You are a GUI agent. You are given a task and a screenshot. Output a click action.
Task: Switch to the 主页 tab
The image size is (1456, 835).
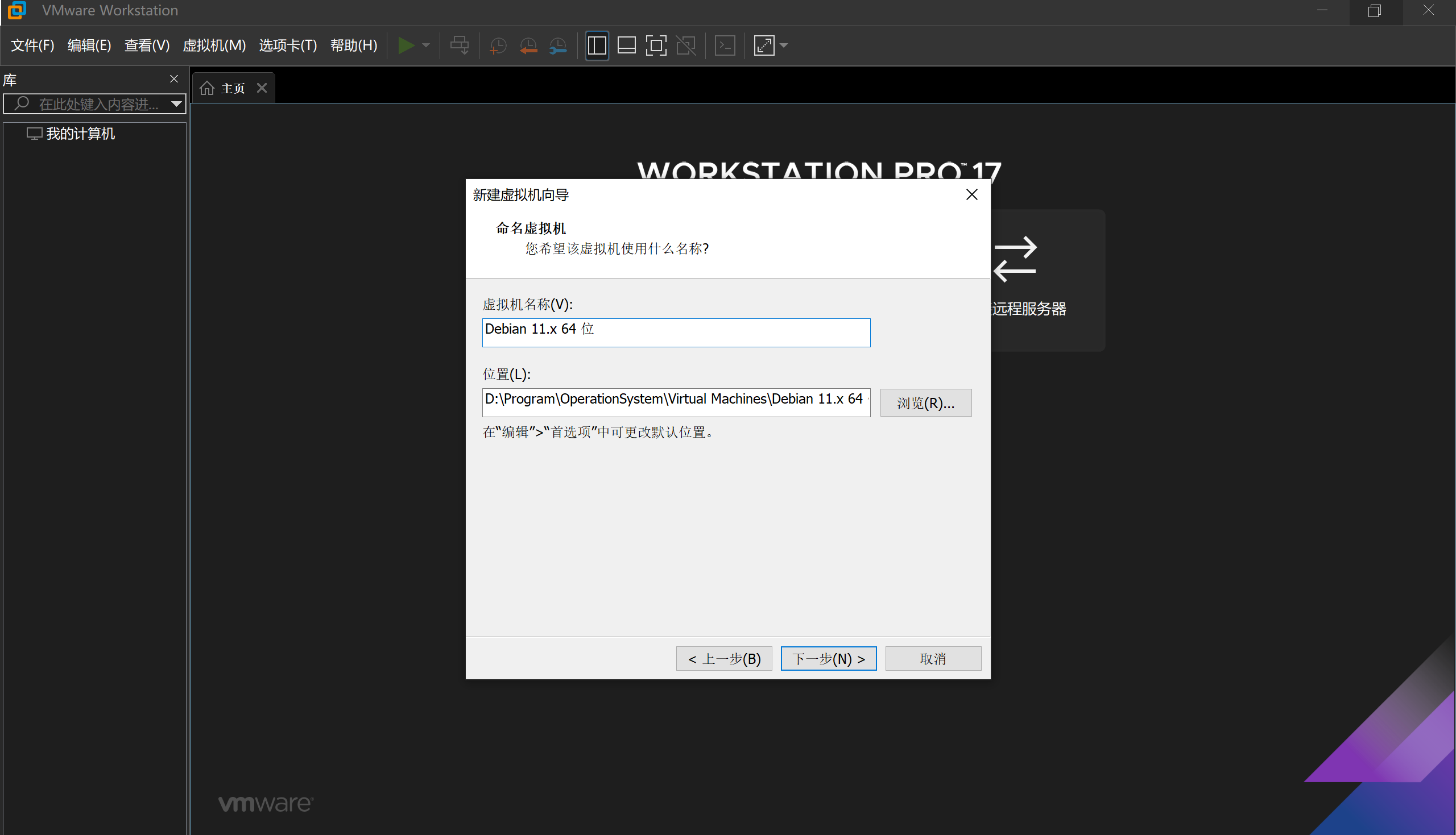tap(233, 88)
